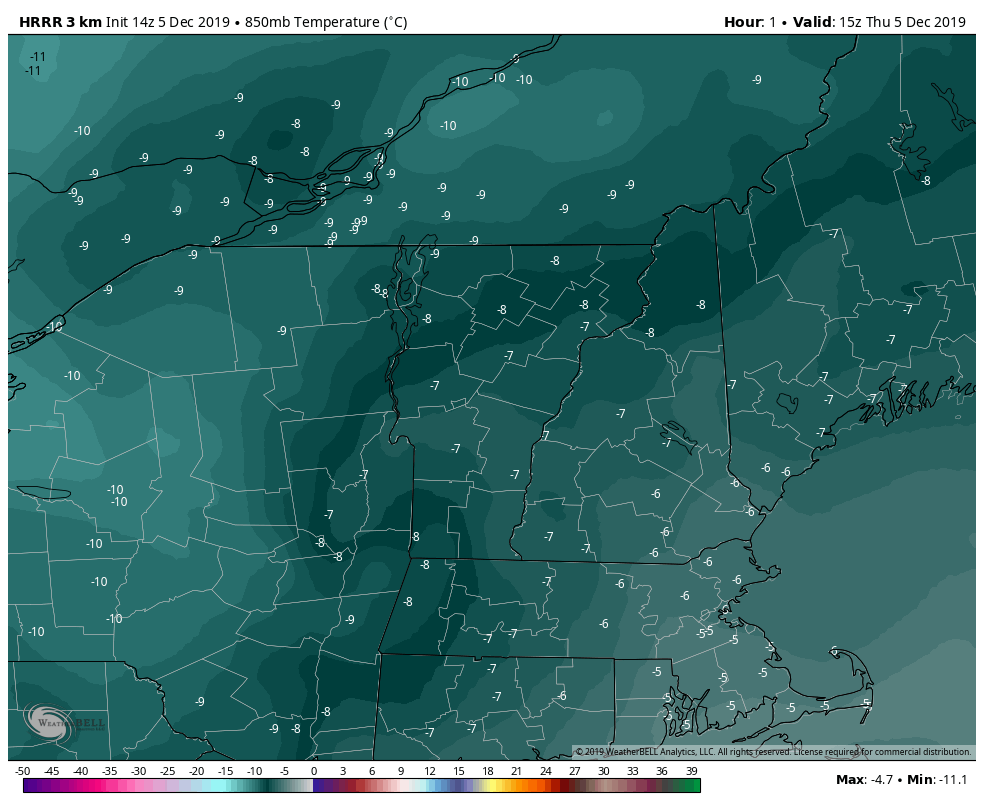Click the -8 value in far northeastern Maine
This screenshot has height=808, width=984.
coord(926,181)
